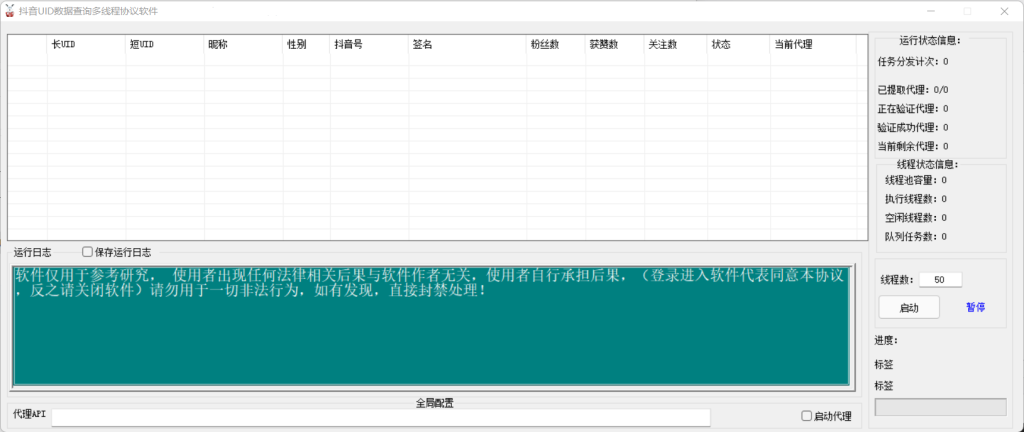Click the blue 暂停 link
Viewport: 1024px width, 432px height.
click(x=976, y=307)
